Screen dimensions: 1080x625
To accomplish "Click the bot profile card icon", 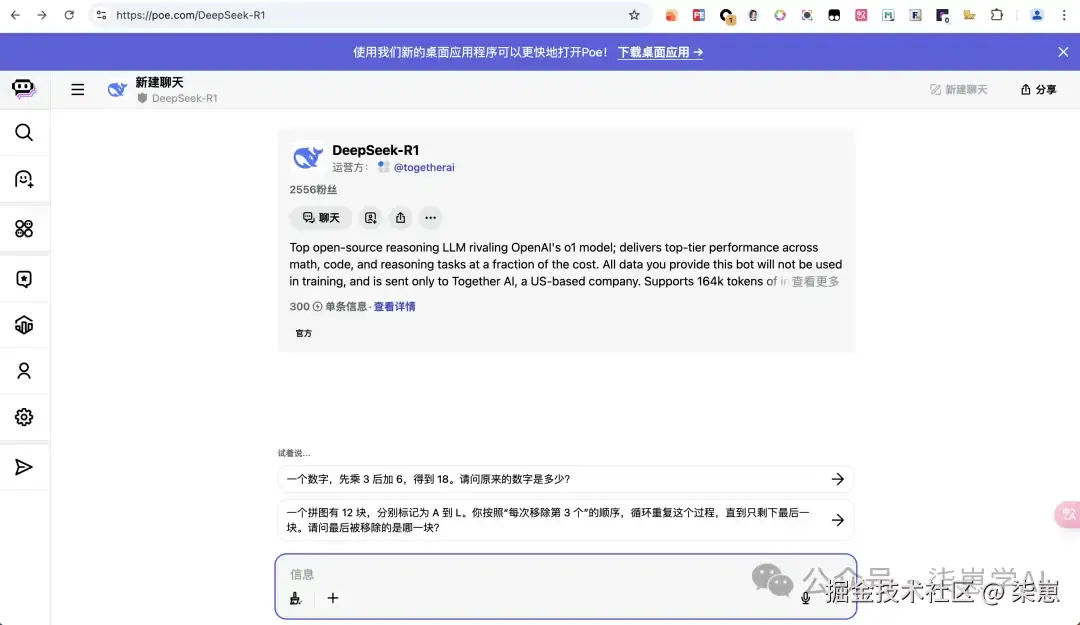I will tap(371, 218).
